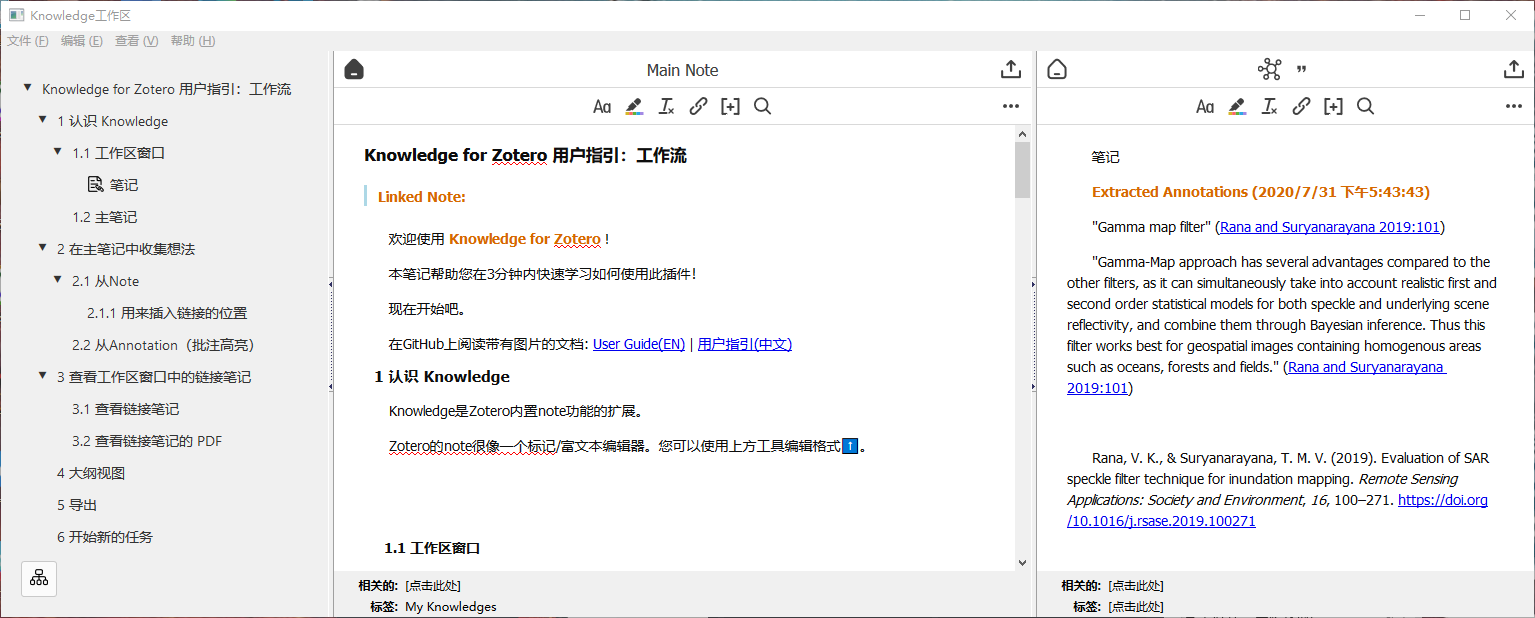
Task: Open the three-dots more menu in main note
Action: [x=1011, y=106]
